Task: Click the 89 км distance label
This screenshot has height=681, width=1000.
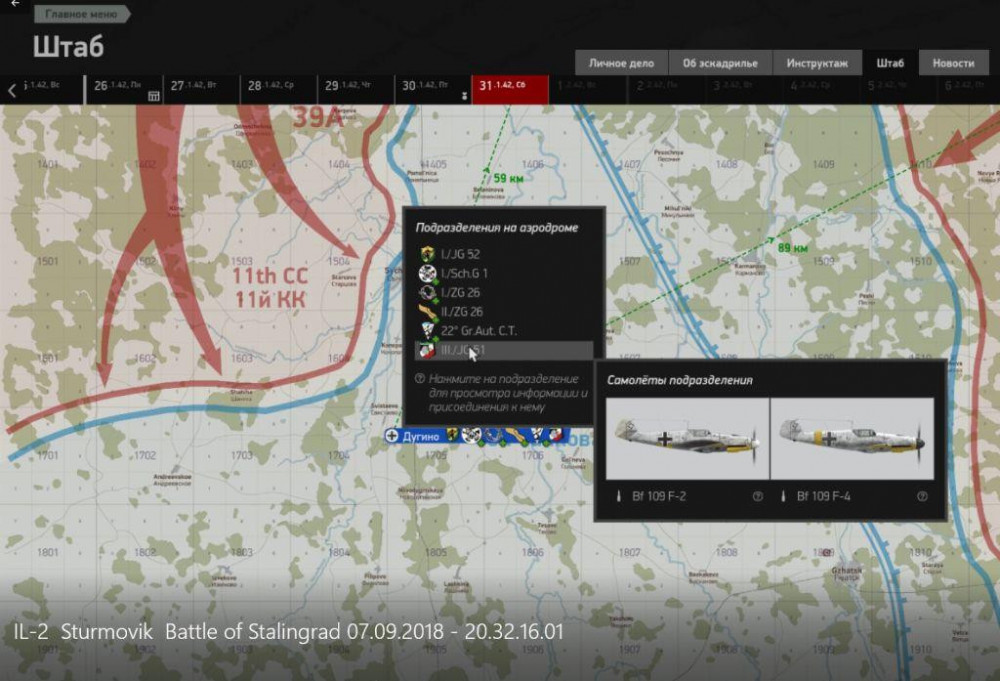Action: point(793,248)
